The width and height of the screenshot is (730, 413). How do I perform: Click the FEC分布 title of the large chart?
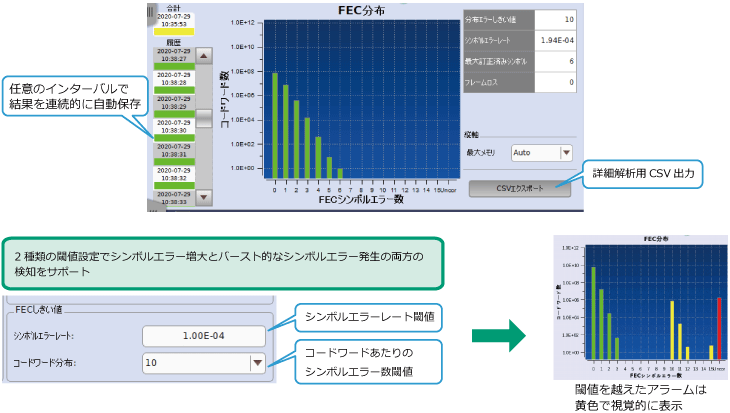[x=361, y=11]
